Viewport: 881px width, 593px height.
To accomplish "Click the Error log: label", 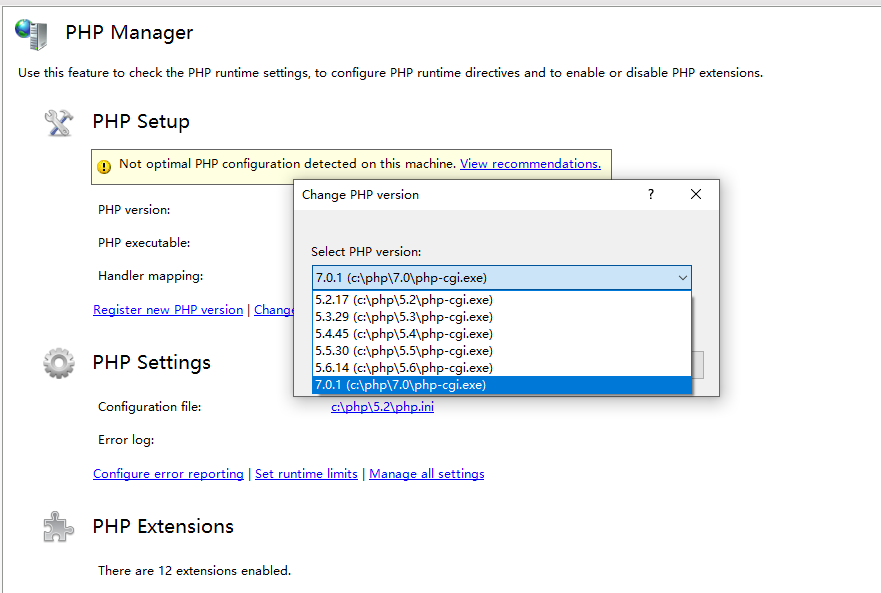I will click(126, 440).
